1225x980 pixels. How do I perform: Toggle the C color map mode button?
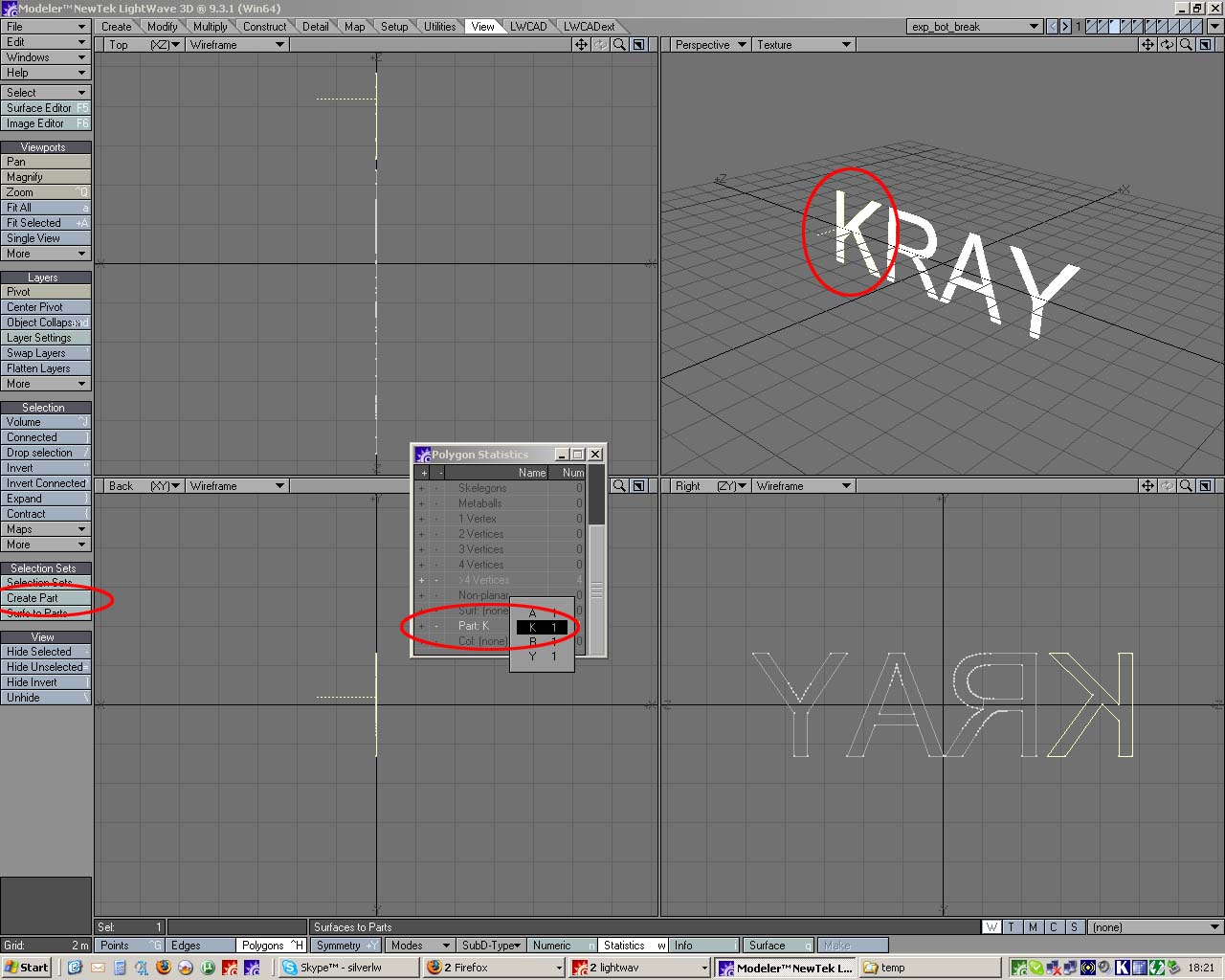[x=1053, y=927]
